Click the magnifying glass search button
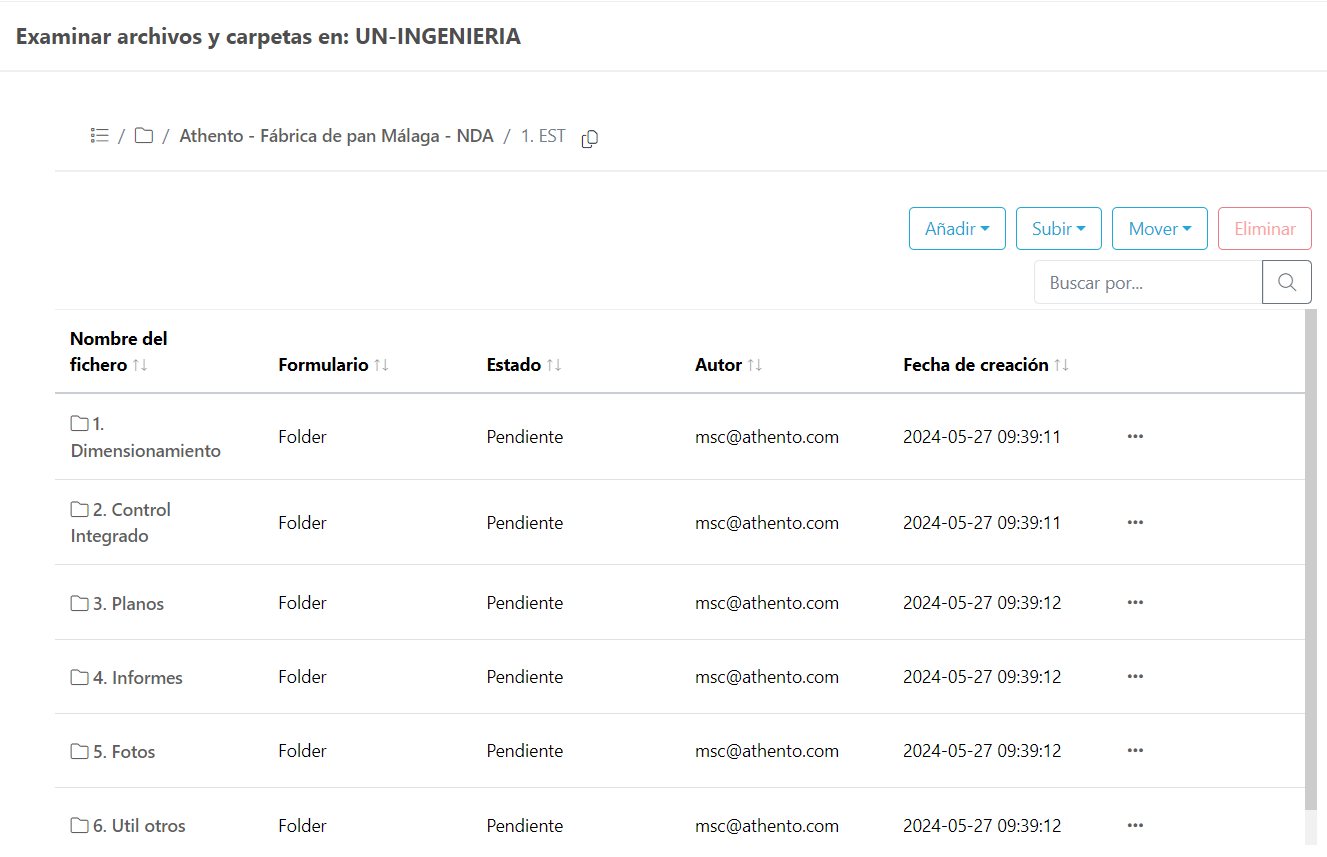This screenshot has width=1327, height=857. (1287, 282)
